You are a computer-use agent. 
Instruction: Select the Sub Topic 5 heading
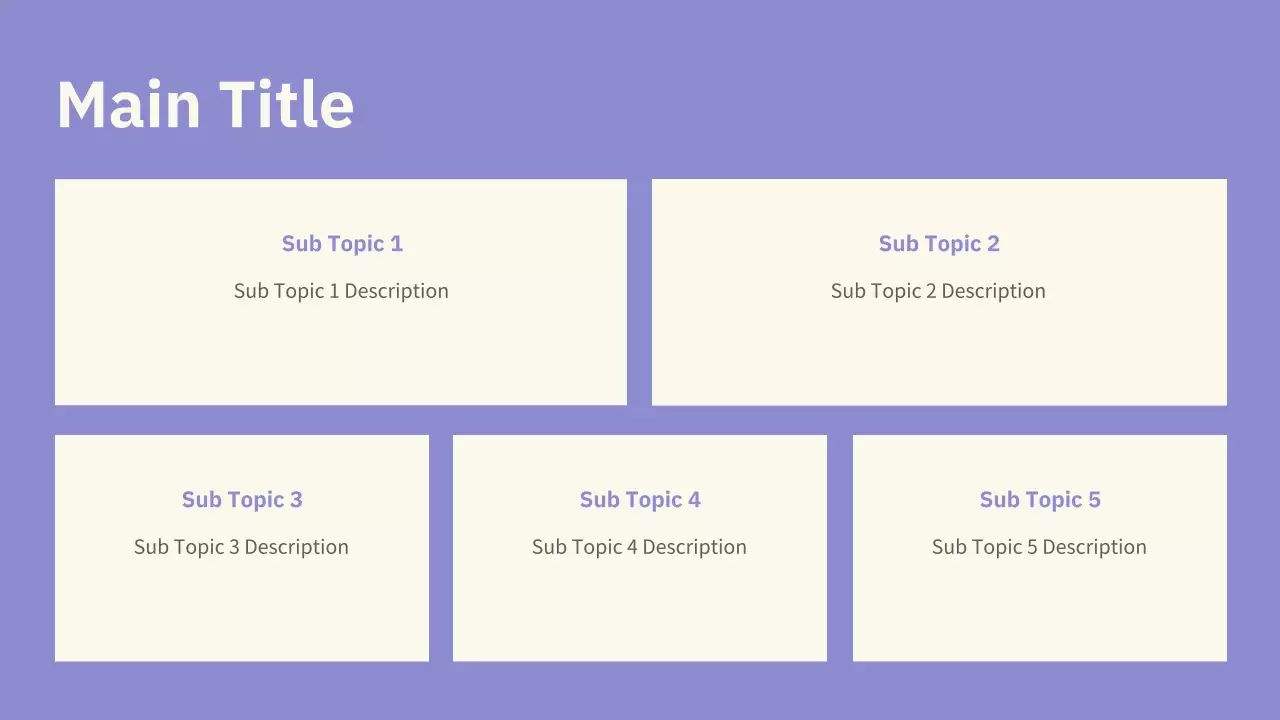pyautogui.click(x=1040, y=500)
